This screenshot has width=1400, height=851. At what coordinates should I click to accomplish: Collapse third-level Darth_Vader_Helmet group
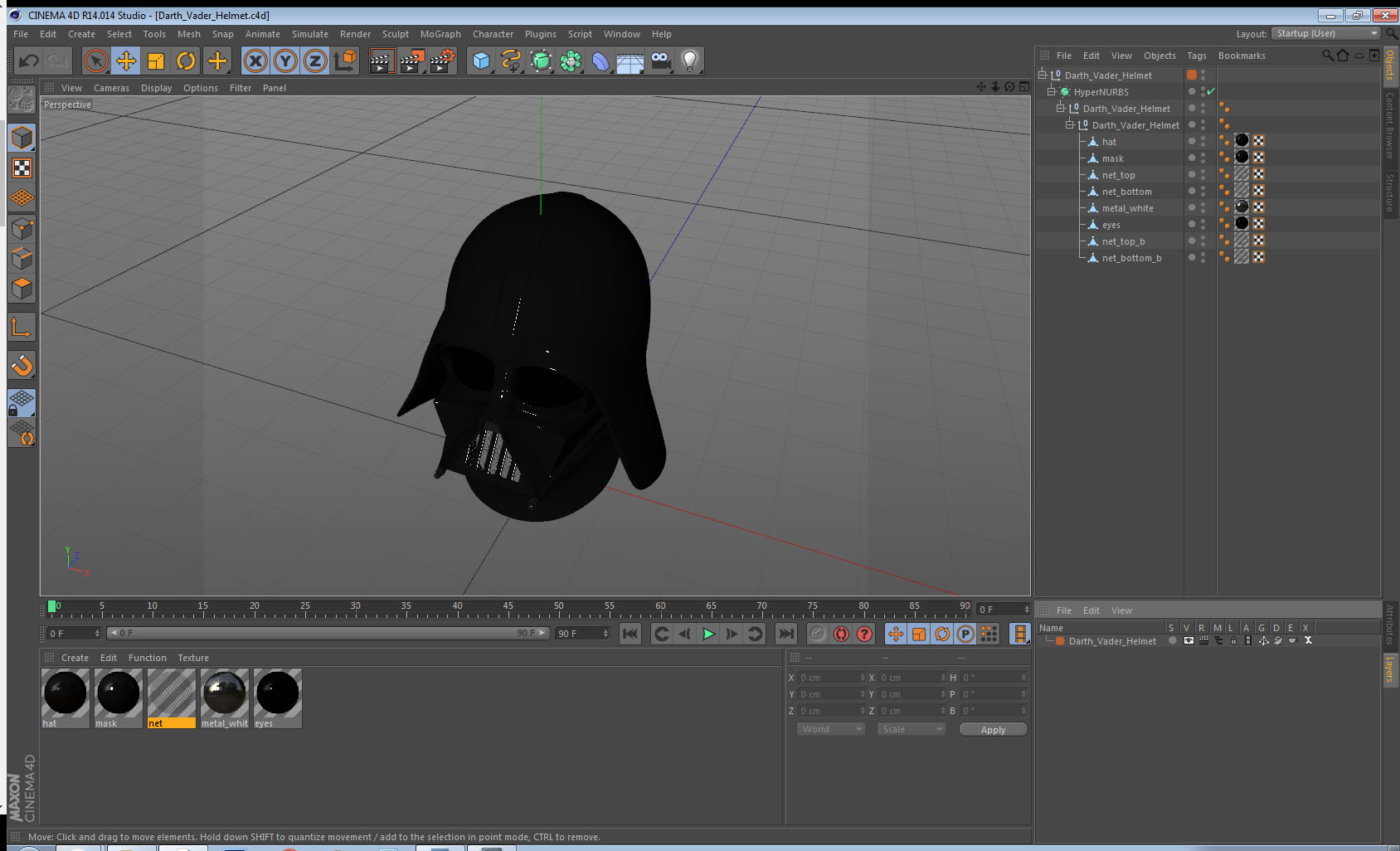coord(1070,124)
